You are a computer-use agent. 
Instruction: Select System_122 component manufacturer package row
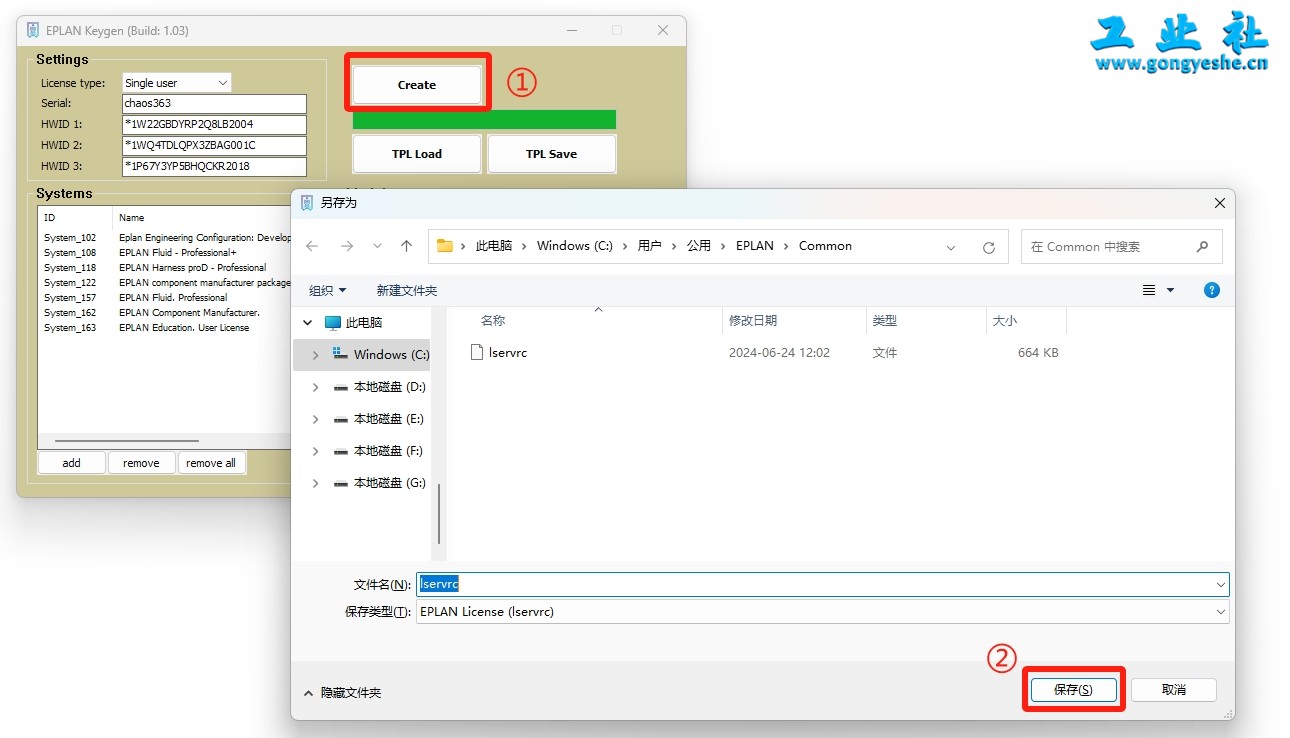[x=166, y=283]
